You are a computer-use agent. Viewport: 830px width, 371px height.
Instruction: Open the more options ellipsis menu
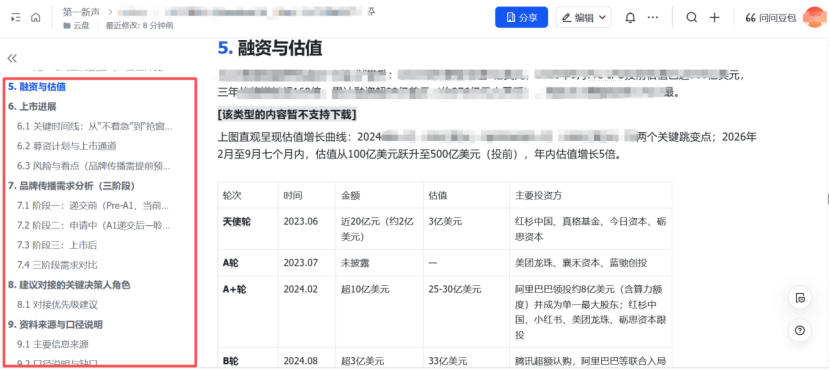(x=653, y=17)
